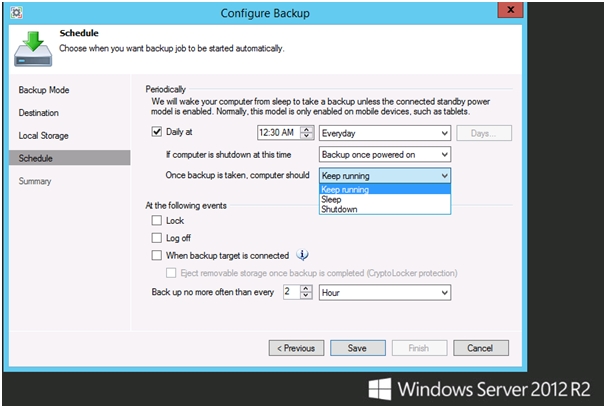This screenshot has width=606, height=408.
Task: Close the Configure Backup window
Action: click(x=510, y=10)
